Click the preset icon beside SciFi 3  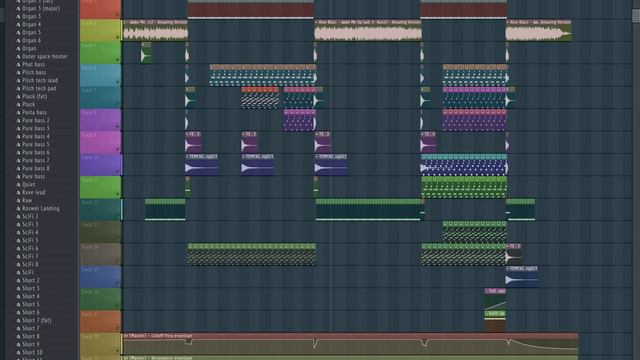[x=18, y=224]
